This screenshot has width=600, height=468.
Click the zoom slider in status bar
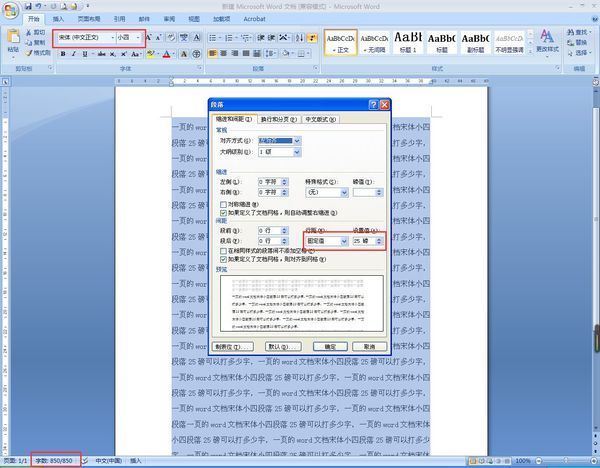click(563, 461)
